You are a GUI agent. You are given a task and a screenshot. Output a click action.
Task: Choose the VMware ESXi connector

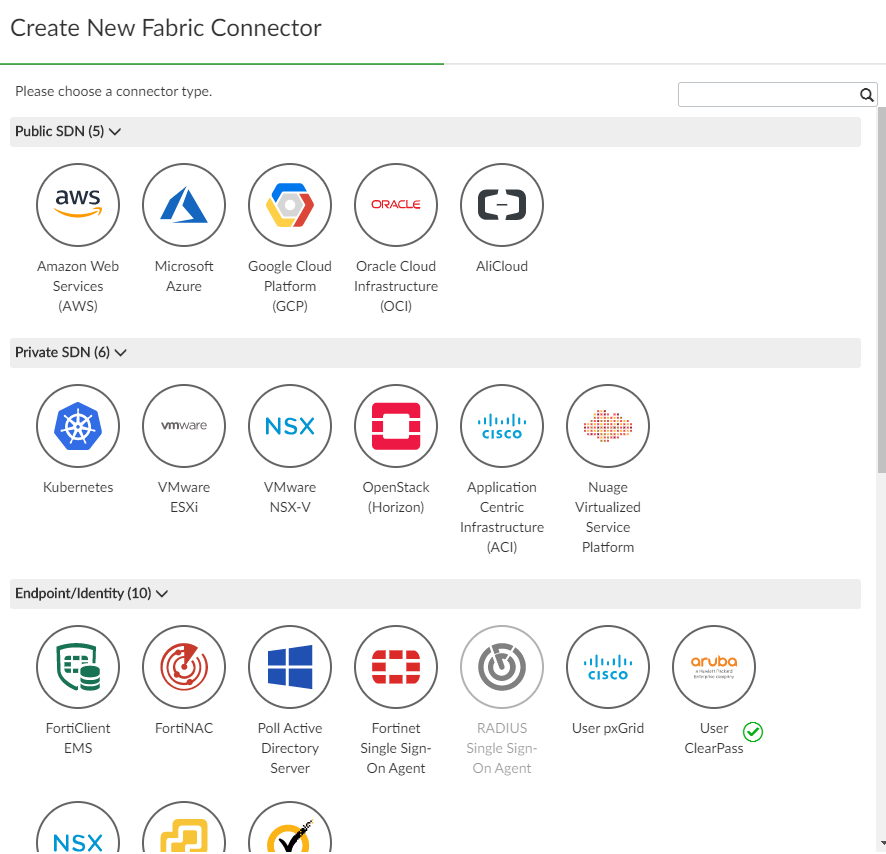(x=184, y=426)
